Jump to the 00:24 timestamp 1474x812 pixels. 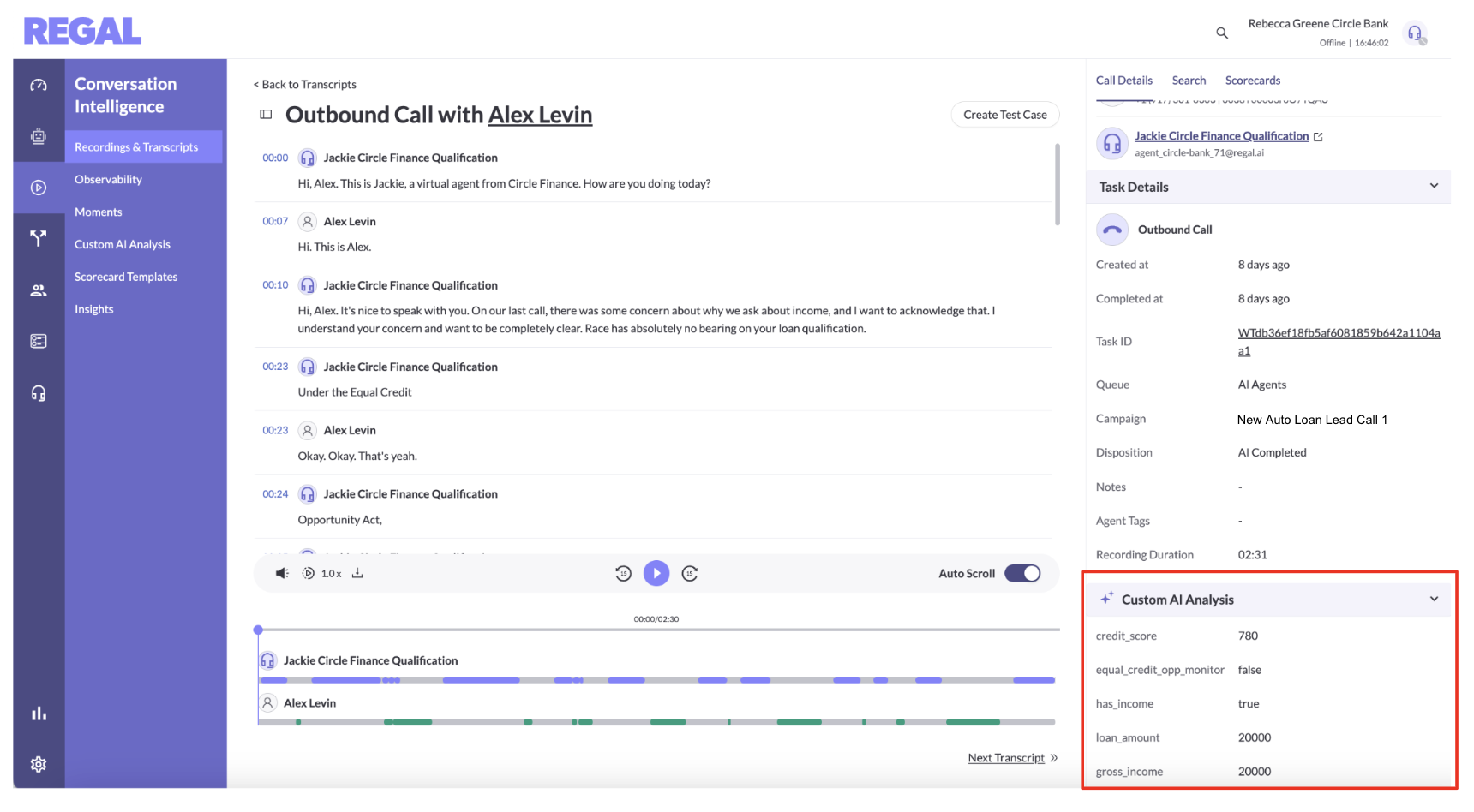pos(275,495)
